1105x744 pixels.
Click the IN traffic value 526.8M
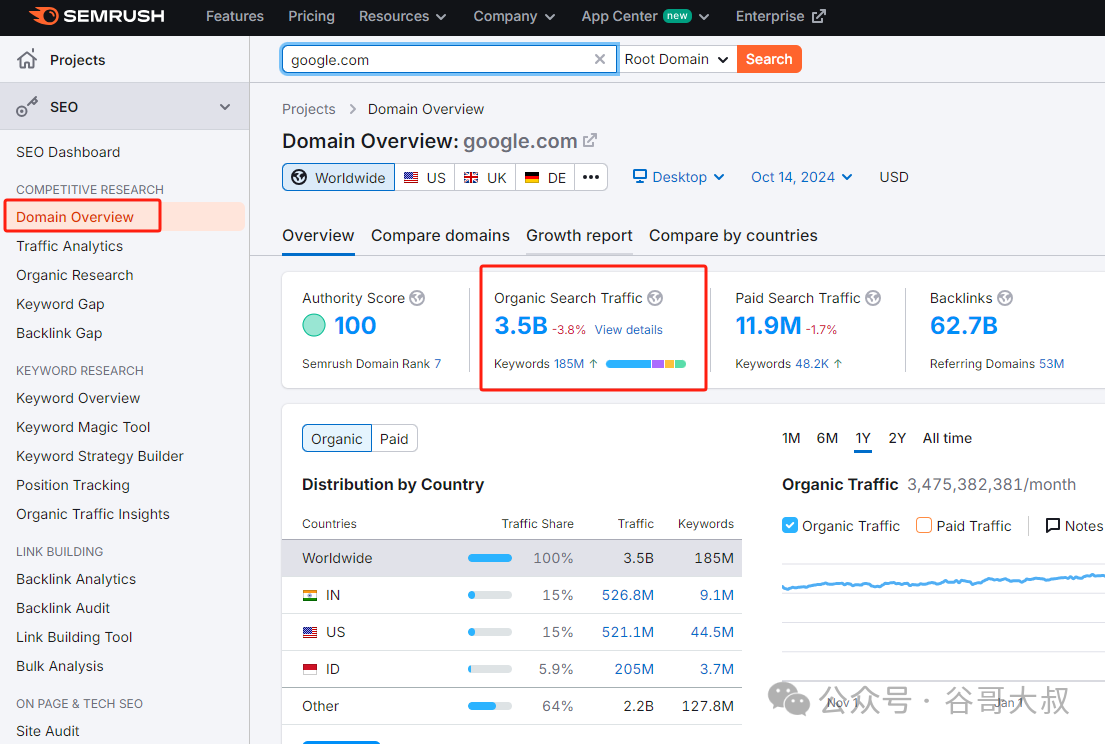(x=628, y=595)
